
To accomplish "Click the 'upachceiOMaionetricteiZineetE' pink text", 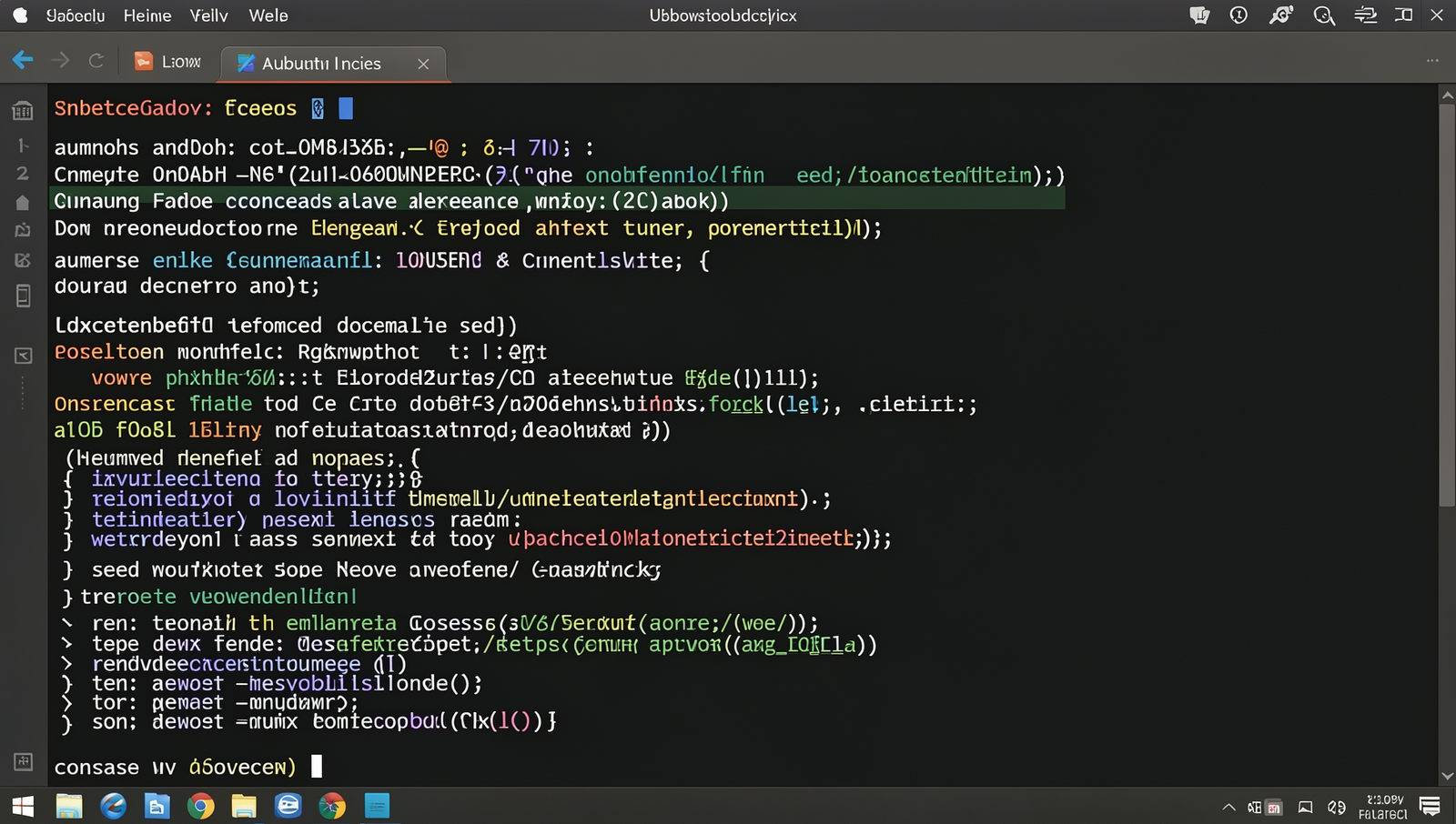I will [682, 538].
